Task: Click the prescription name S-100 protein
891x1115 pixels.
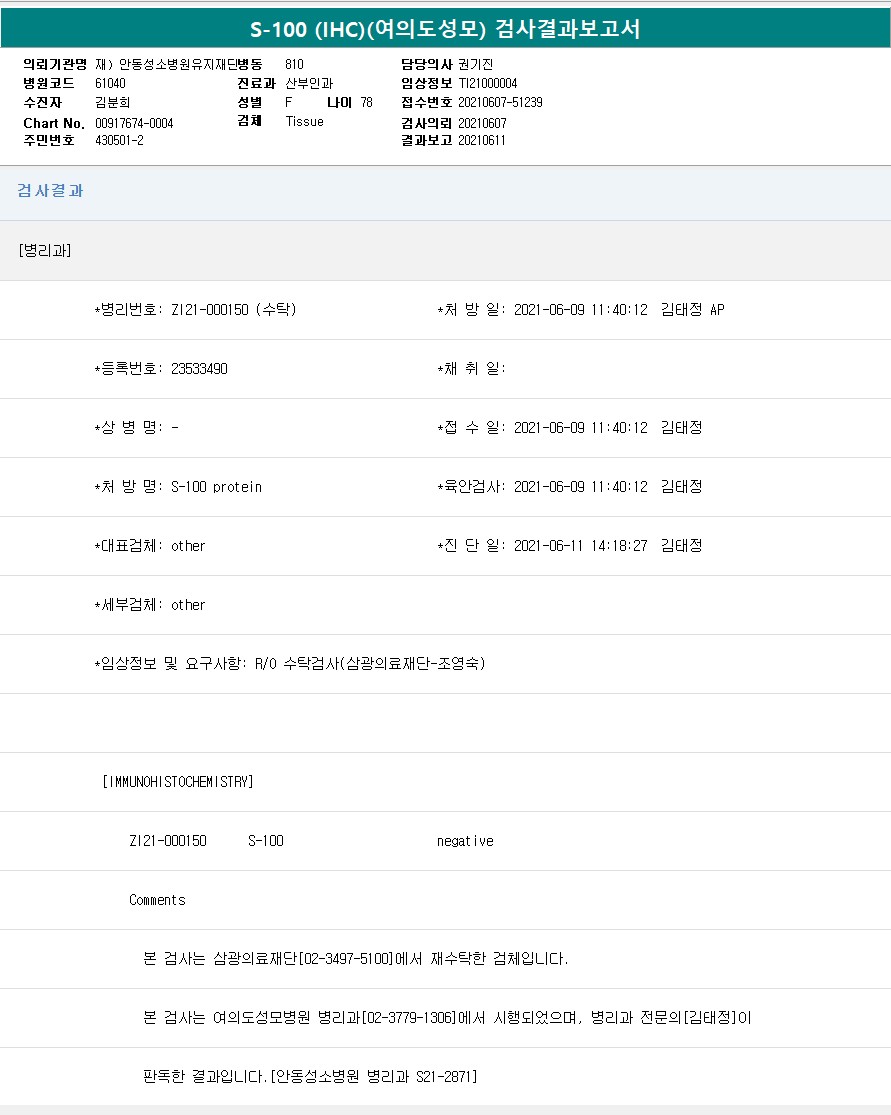Action: [x=216, y=487]
